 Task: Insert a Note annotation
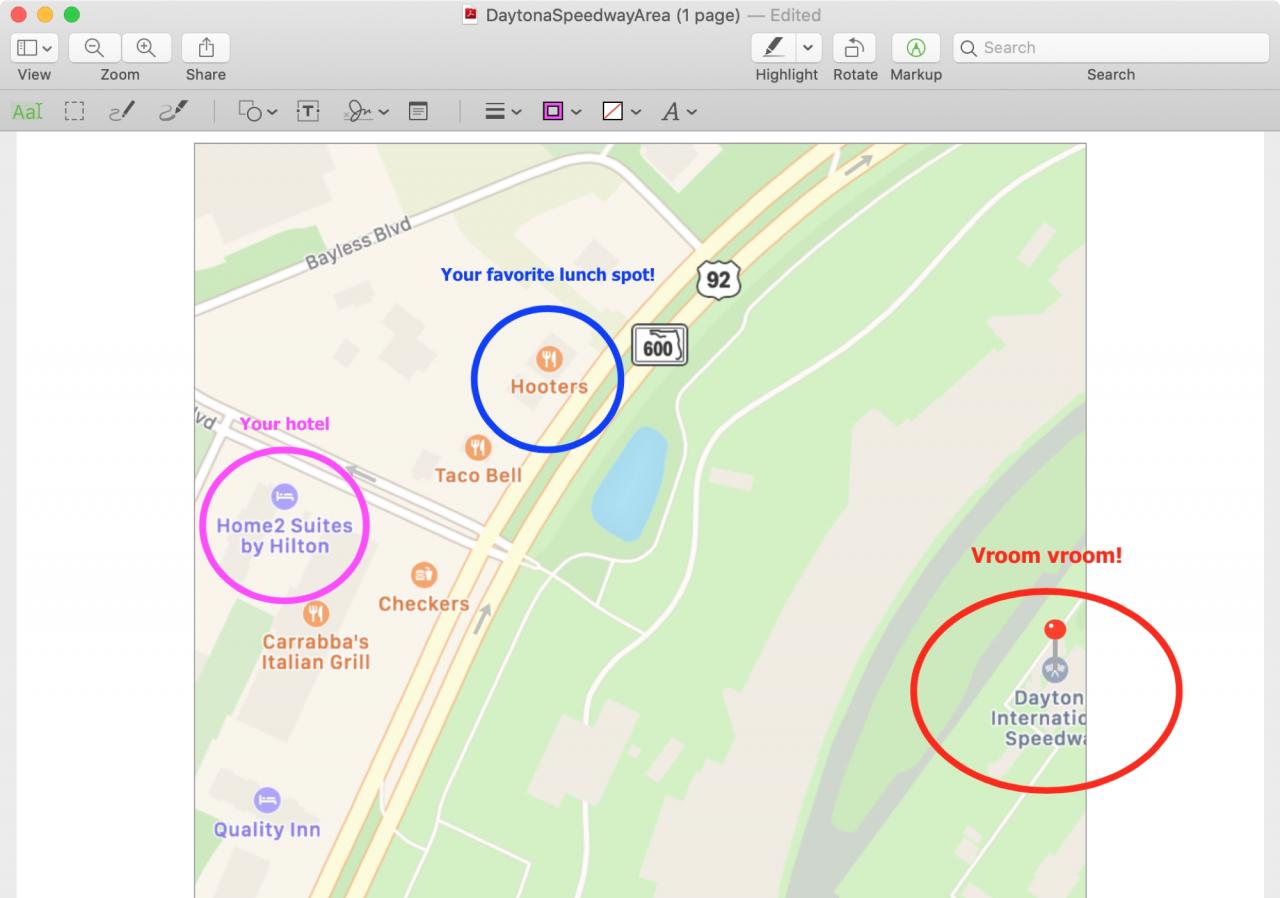click(418, 112)
